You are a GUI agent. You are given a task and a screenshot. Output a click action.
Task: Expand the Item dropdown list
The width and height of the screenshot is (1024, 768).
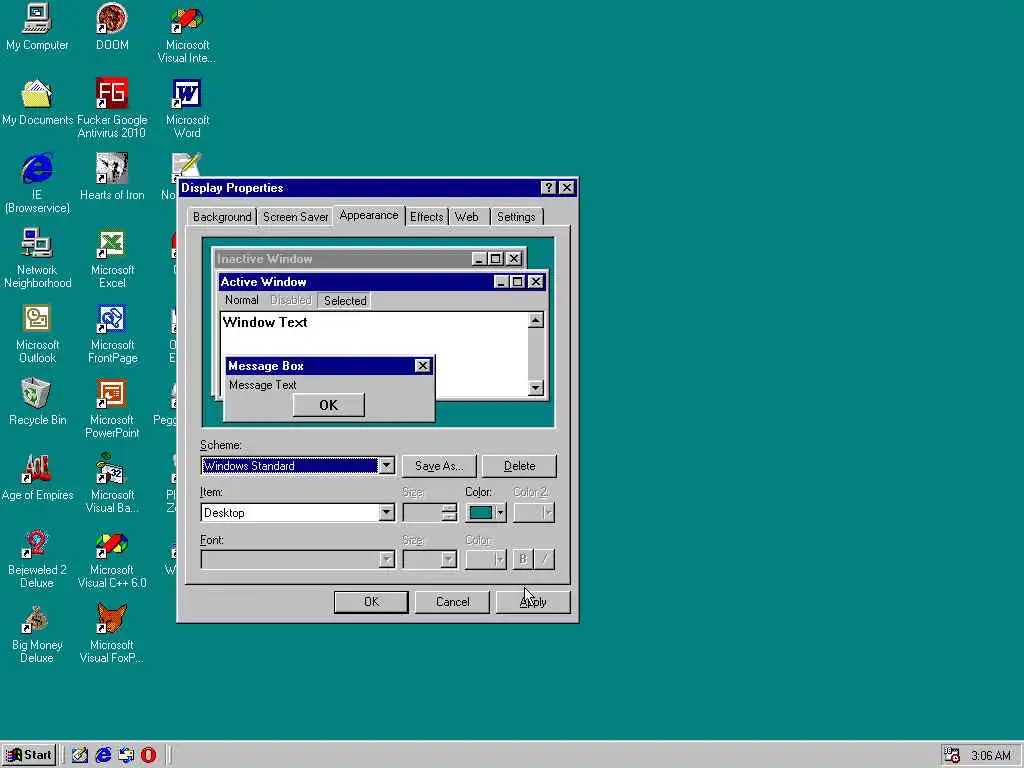pyautogui.click(x=387, y=513)
